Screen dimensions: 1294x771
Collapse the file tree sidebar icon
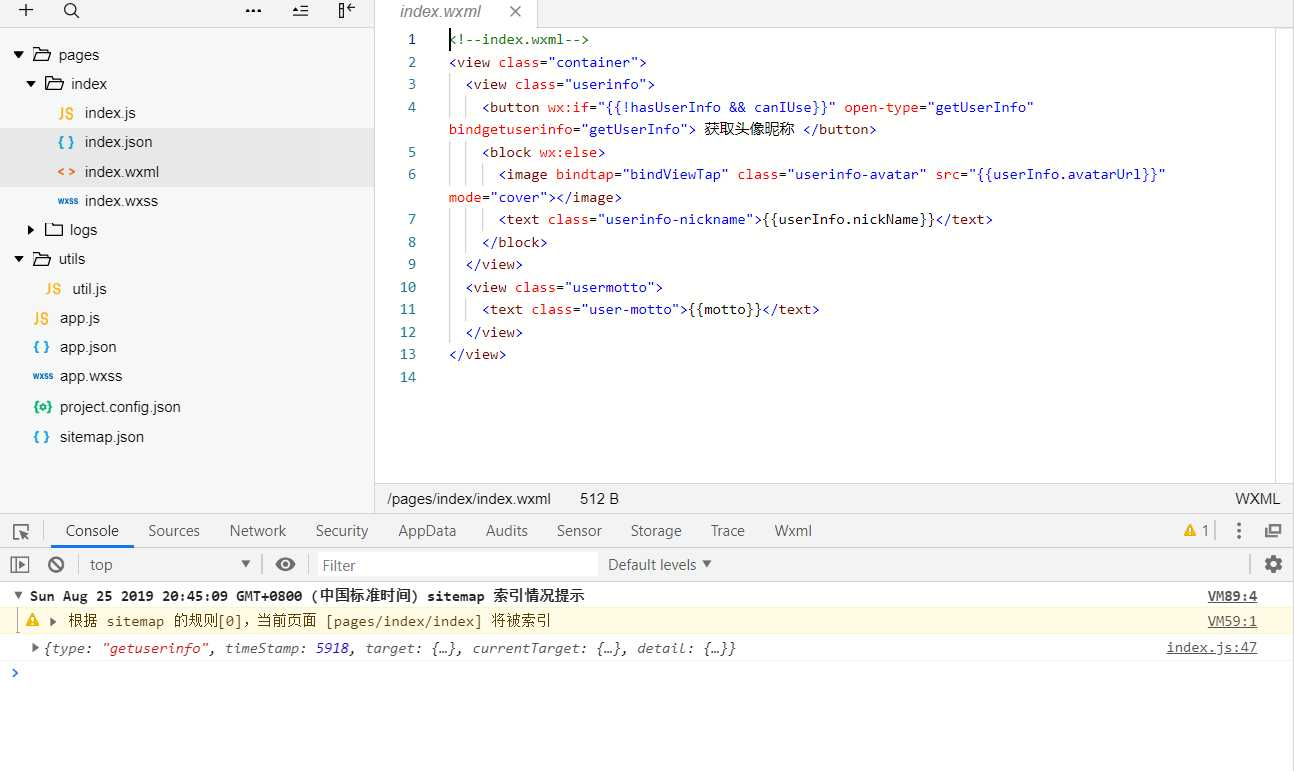(x=346, y=11)
